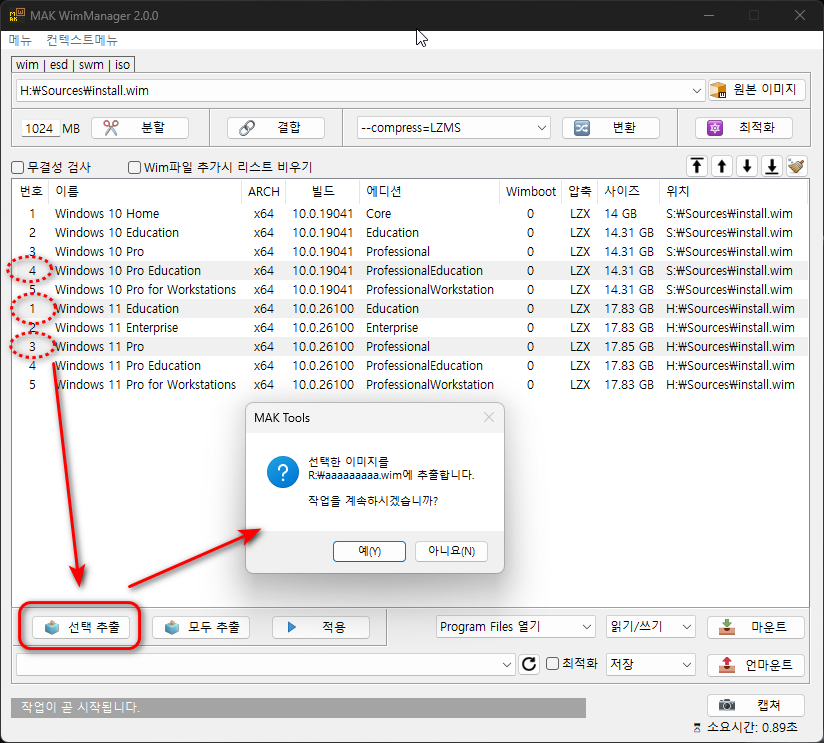Open the 메뉴 menu

click(x=20, y=40)
